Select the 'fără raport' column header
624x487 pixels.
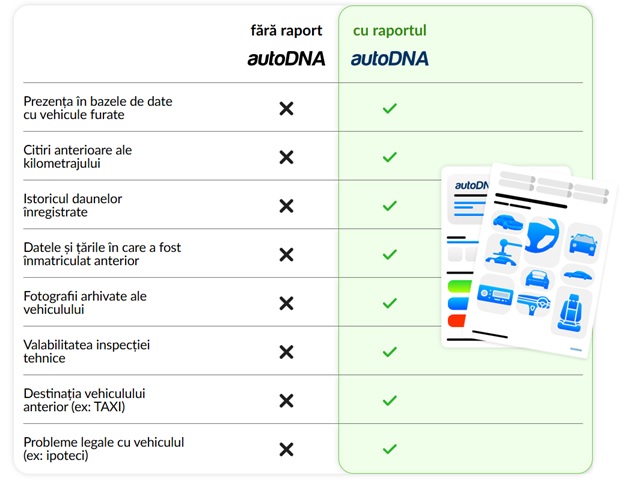pos(286,31)
